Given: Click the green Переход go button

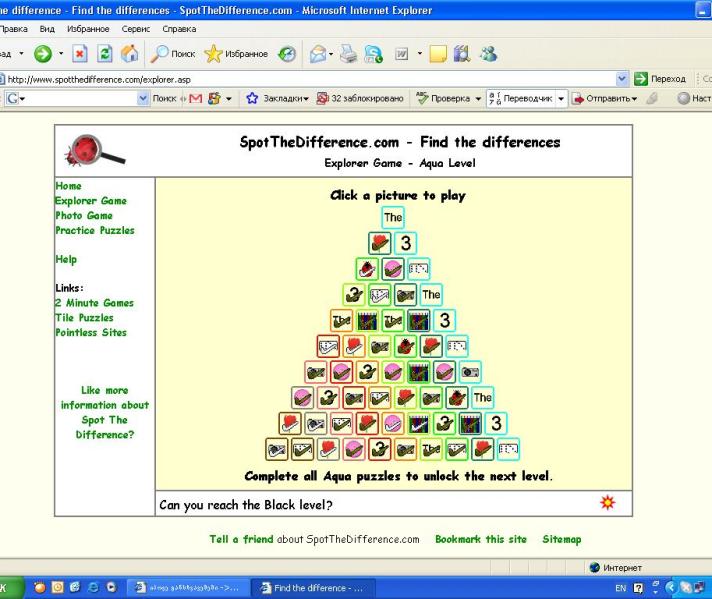Looking at the screenshot, I should tap(660, 79).
